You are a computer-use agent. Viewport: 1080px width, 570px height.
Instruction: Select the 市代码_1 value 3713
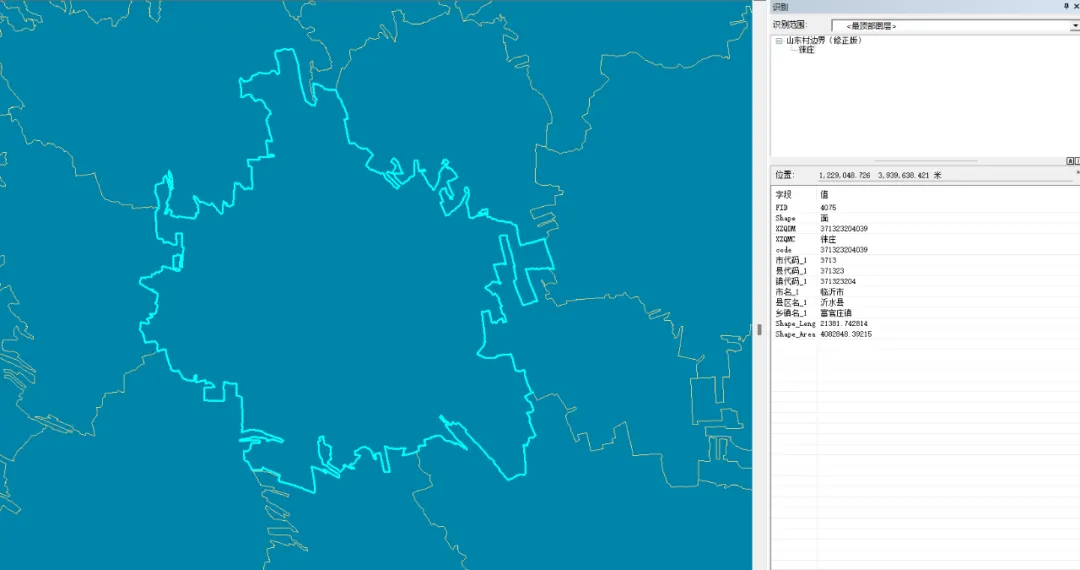(x=828, y=260)
